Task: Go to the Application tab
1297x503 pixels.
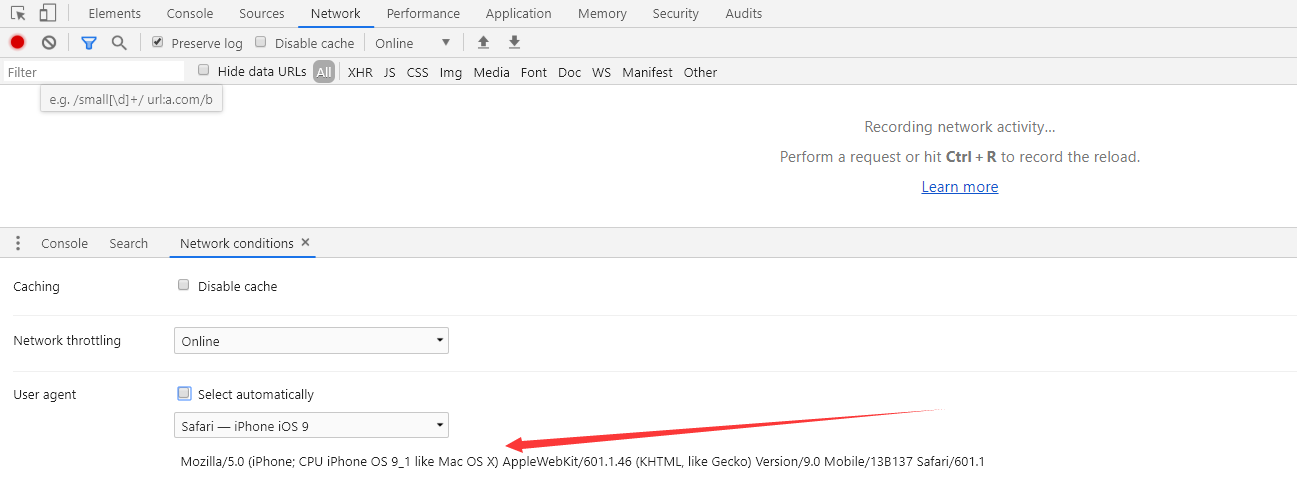Action: point(518,13)
